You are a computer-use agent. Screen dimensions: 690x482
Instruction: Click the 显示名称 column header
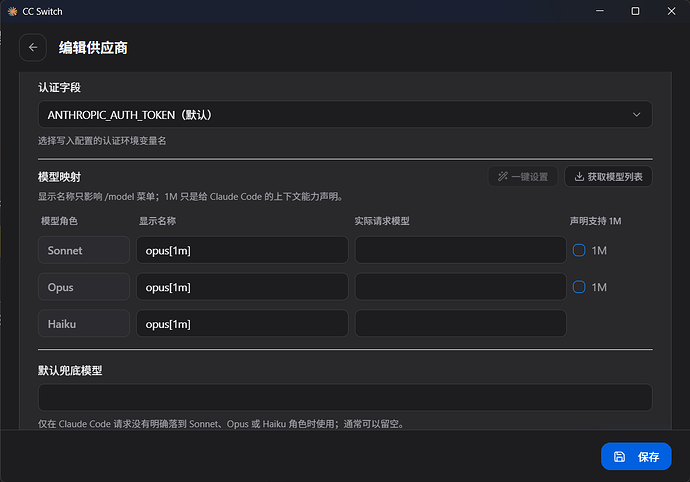click(158, 221)
